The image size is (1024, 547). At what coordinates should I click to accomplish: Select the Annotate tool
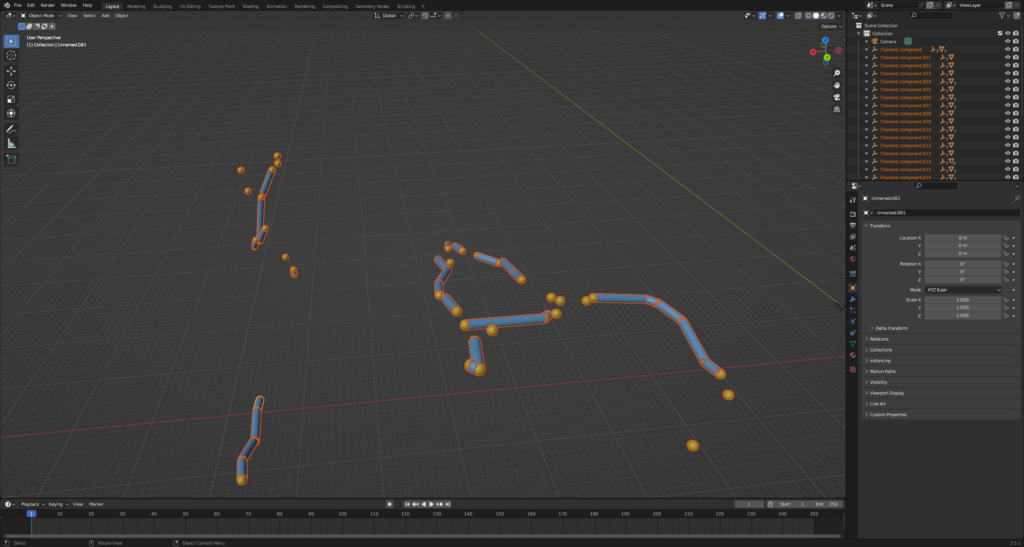tap(11, 129)
